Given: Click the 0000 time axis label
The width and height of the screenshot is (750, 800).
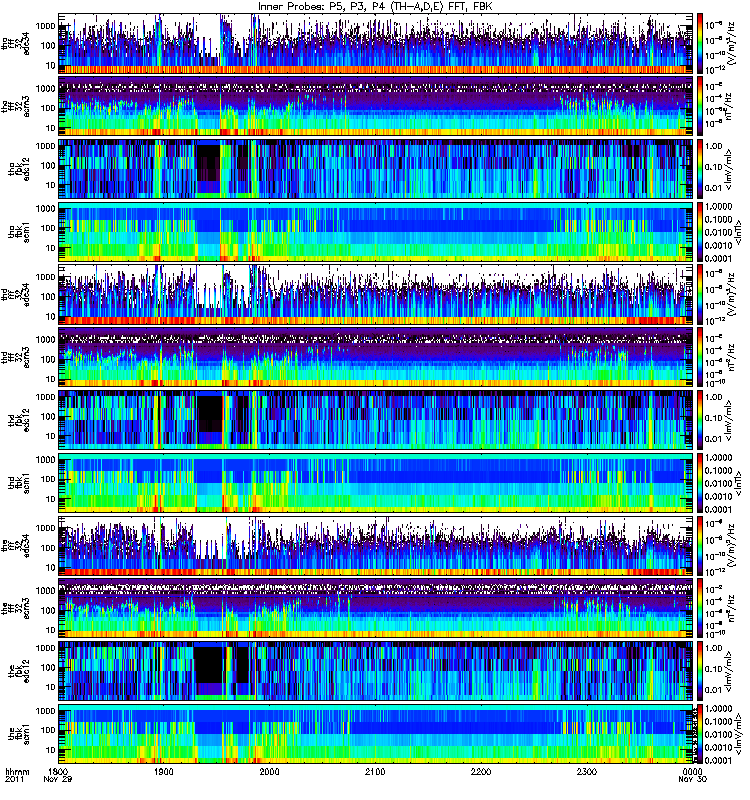Looking at the screenshot, I should [x=692, y=771].
